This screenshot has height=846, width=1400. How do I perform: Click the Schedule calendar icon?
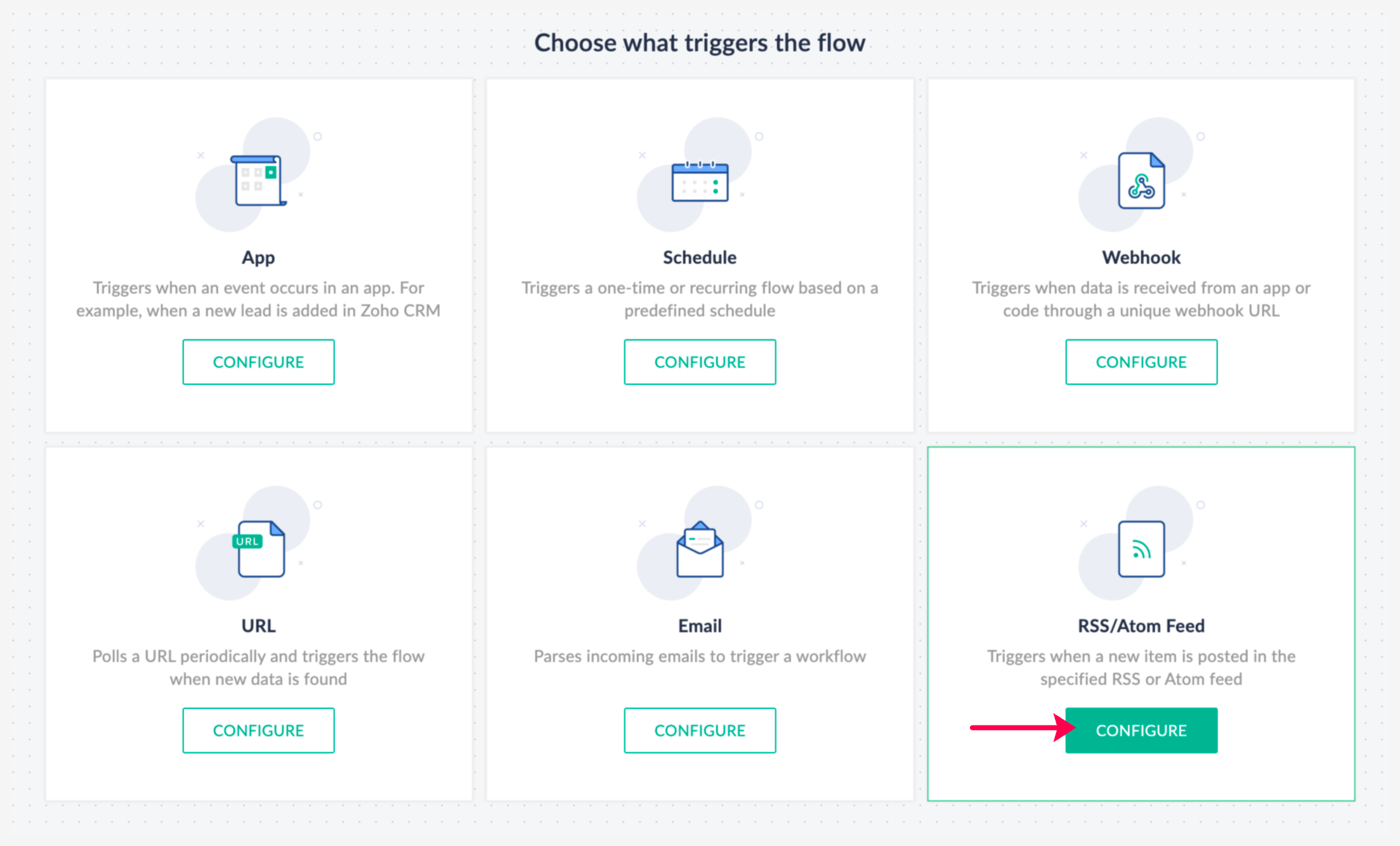tap(699, 181)
